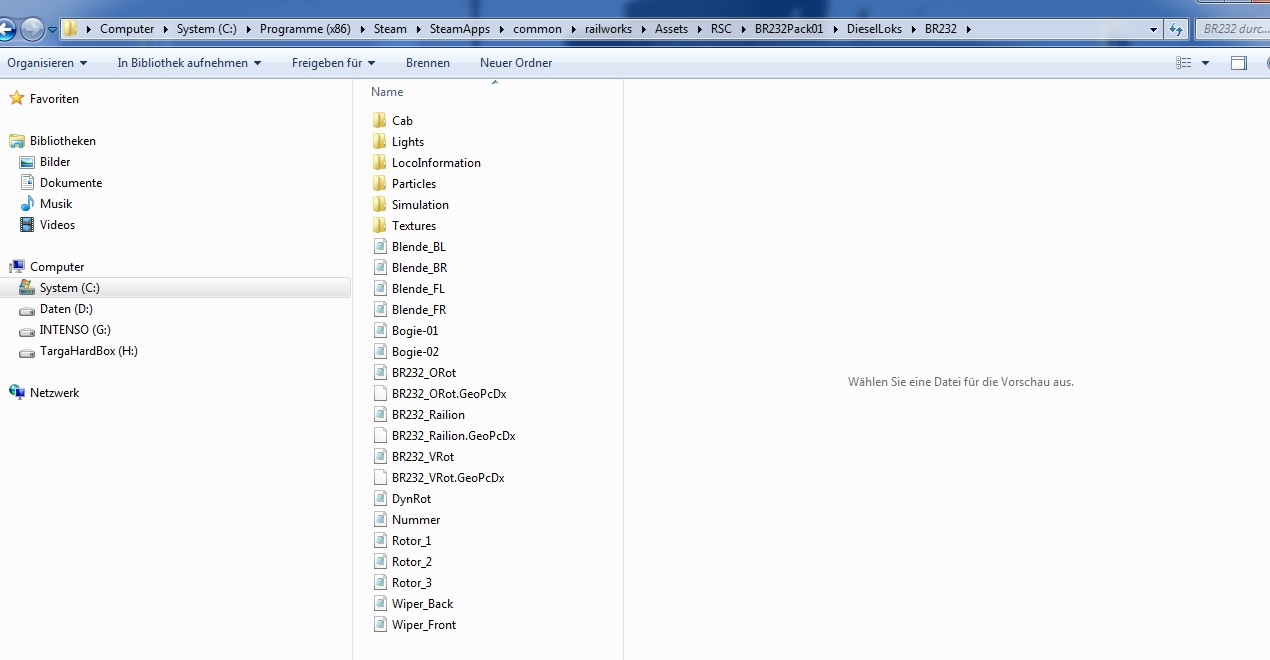This screenshot has width=1270, height=660.
Task: Expand the arrow after railworks in path
Action: point(643,29)
